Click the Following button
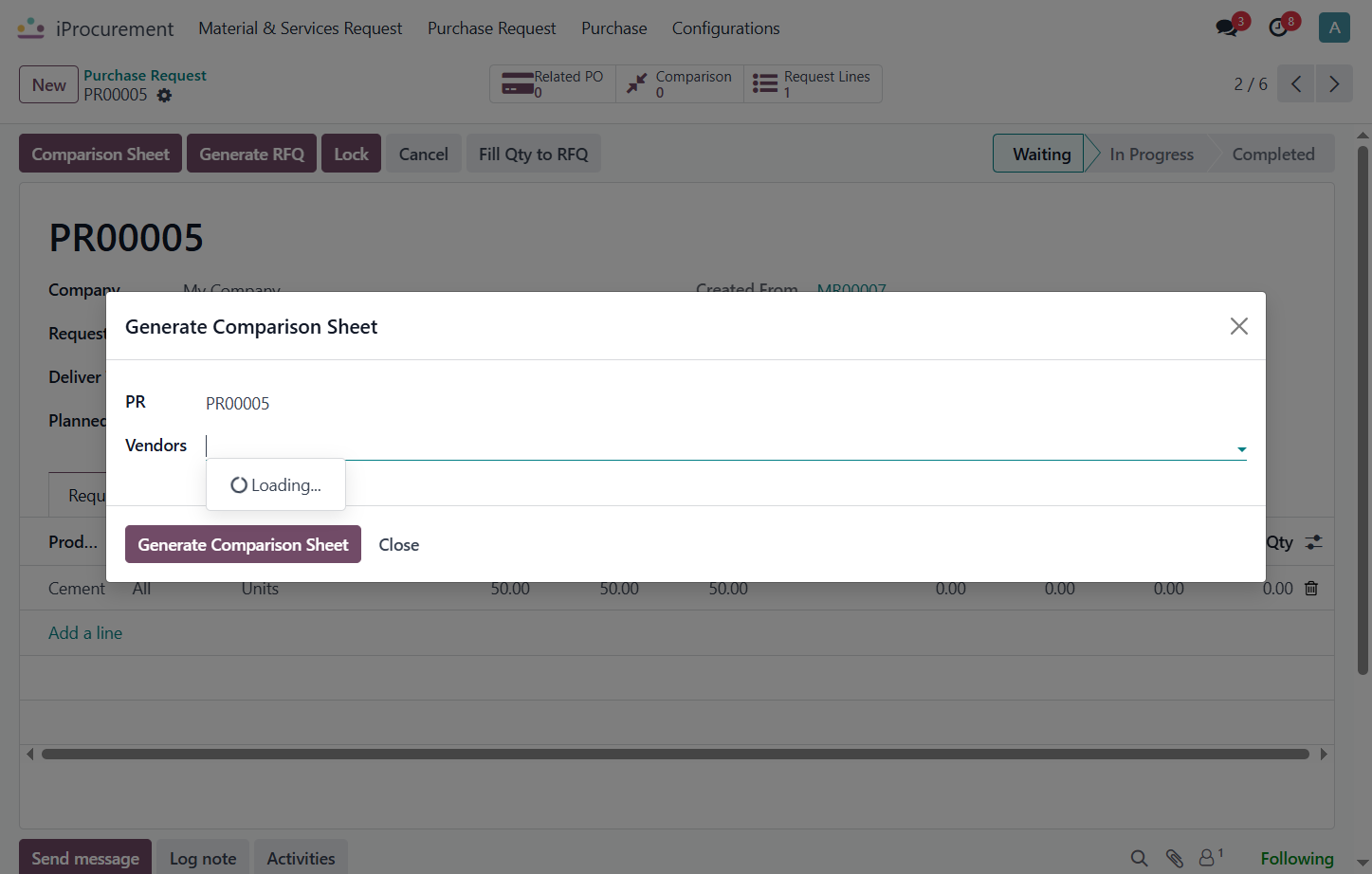1372x874 pixels. coord(1296,858)
